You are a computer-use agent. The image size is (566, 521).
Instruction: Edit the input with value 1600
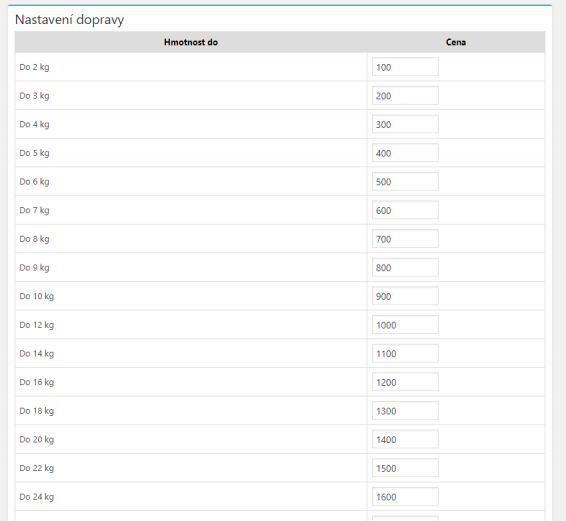click(x=405, y=496)
